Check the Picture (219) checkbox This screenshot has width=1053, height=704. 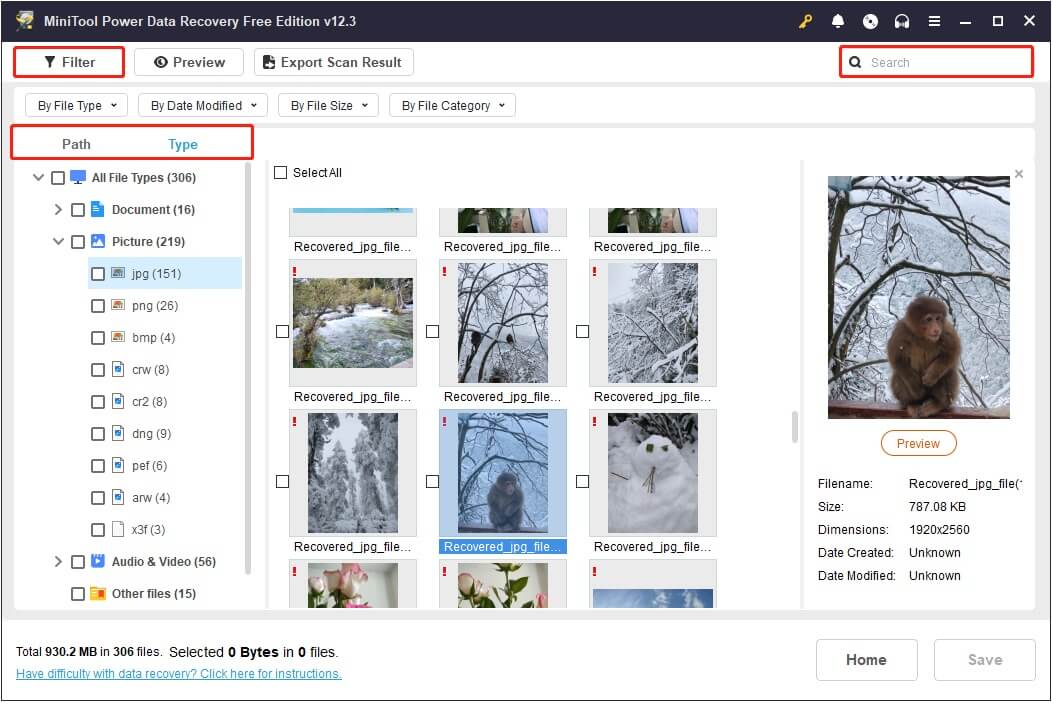[x=78, y=242]
